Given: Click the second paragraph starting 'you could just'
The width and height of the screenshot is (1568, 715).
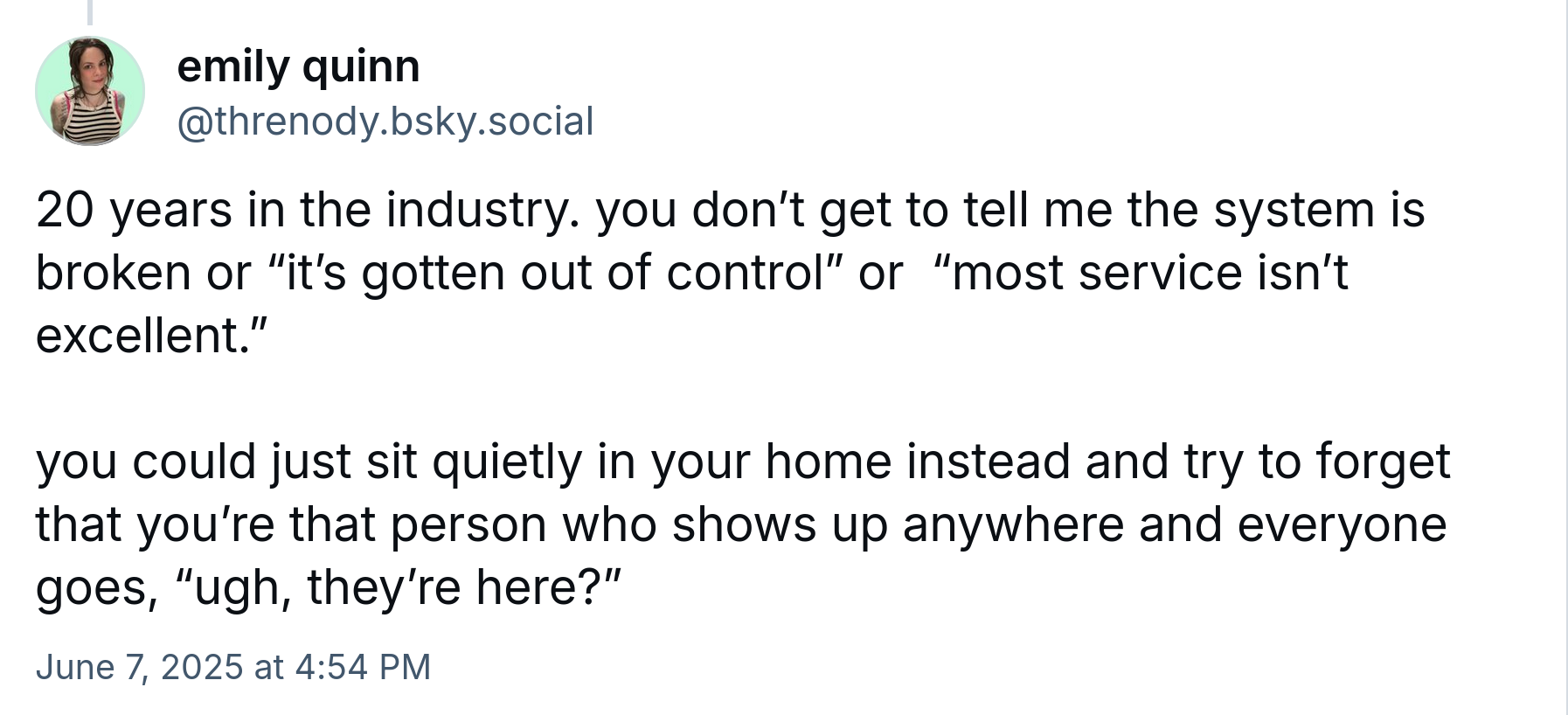Looking at the screenshot, I should click(x=743, y=524).
